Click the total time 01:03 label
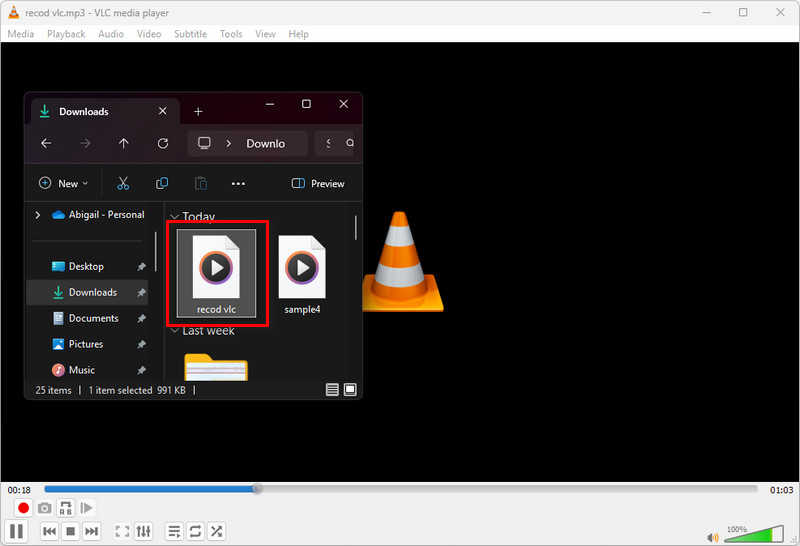800x546 pixels. 781,490
